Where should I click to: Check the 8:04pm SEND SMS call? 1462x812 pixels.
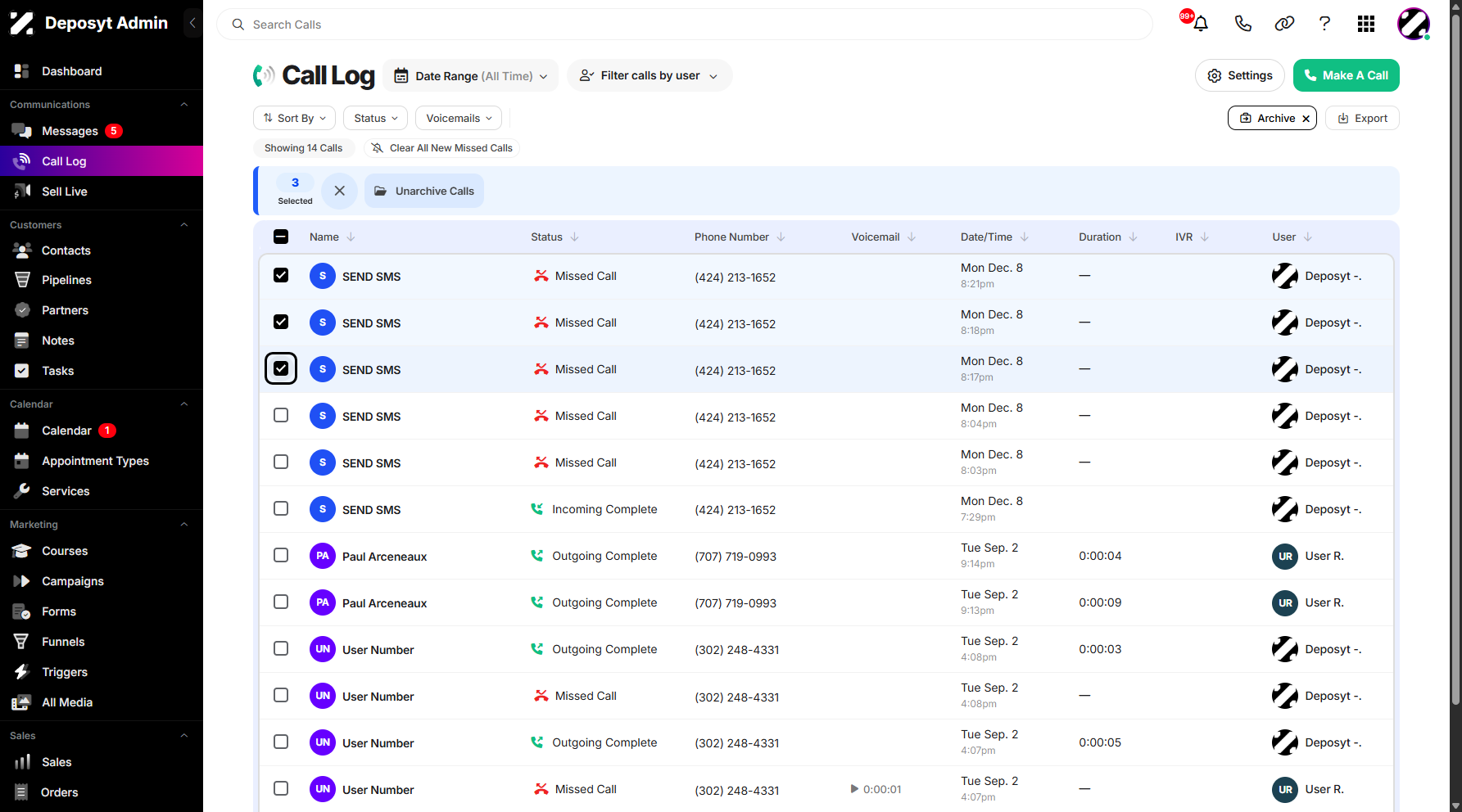click(x=281, y=415)
